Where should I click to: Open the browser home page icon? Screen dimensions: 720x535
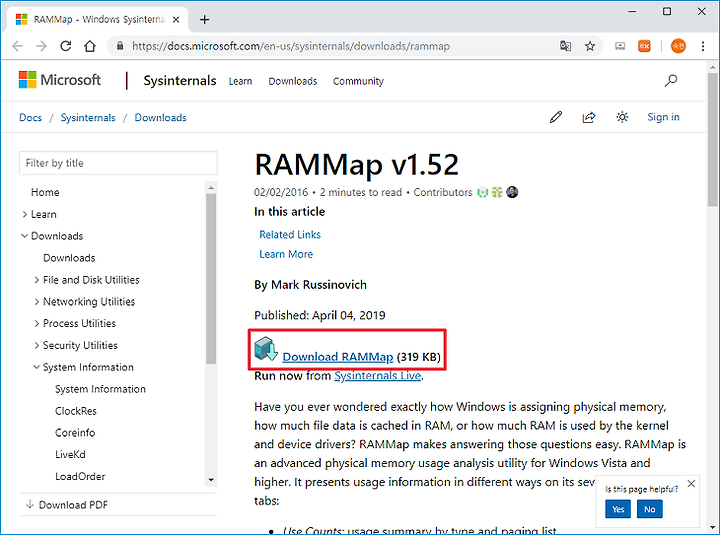point(90,46)
